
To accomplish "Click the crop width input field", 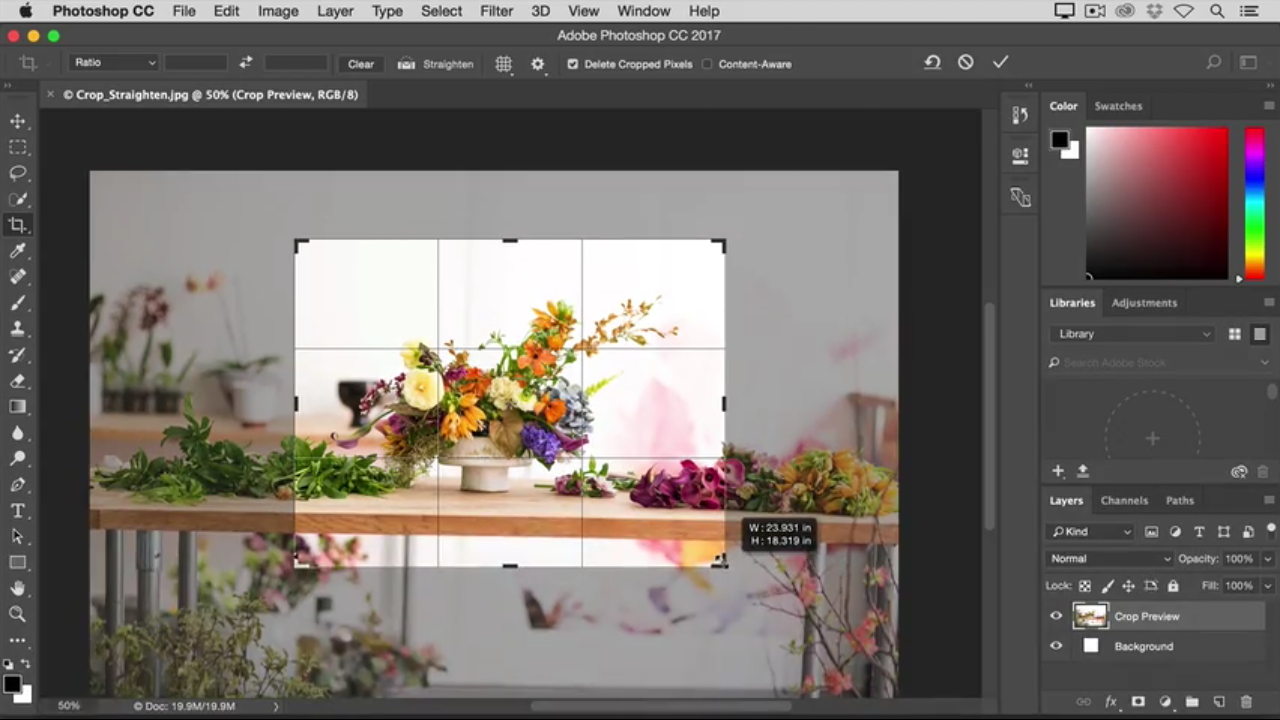I will (196, 63).
